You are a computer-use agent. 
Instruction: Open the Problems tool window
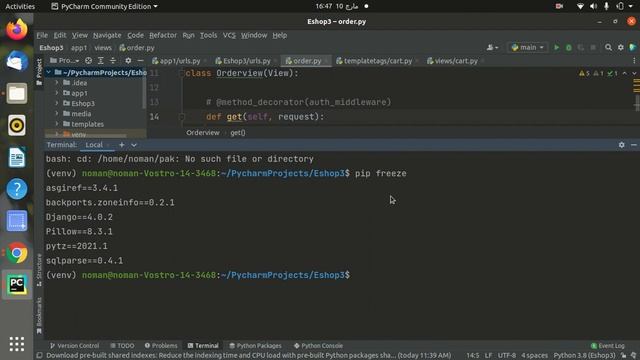coord(161,346)
